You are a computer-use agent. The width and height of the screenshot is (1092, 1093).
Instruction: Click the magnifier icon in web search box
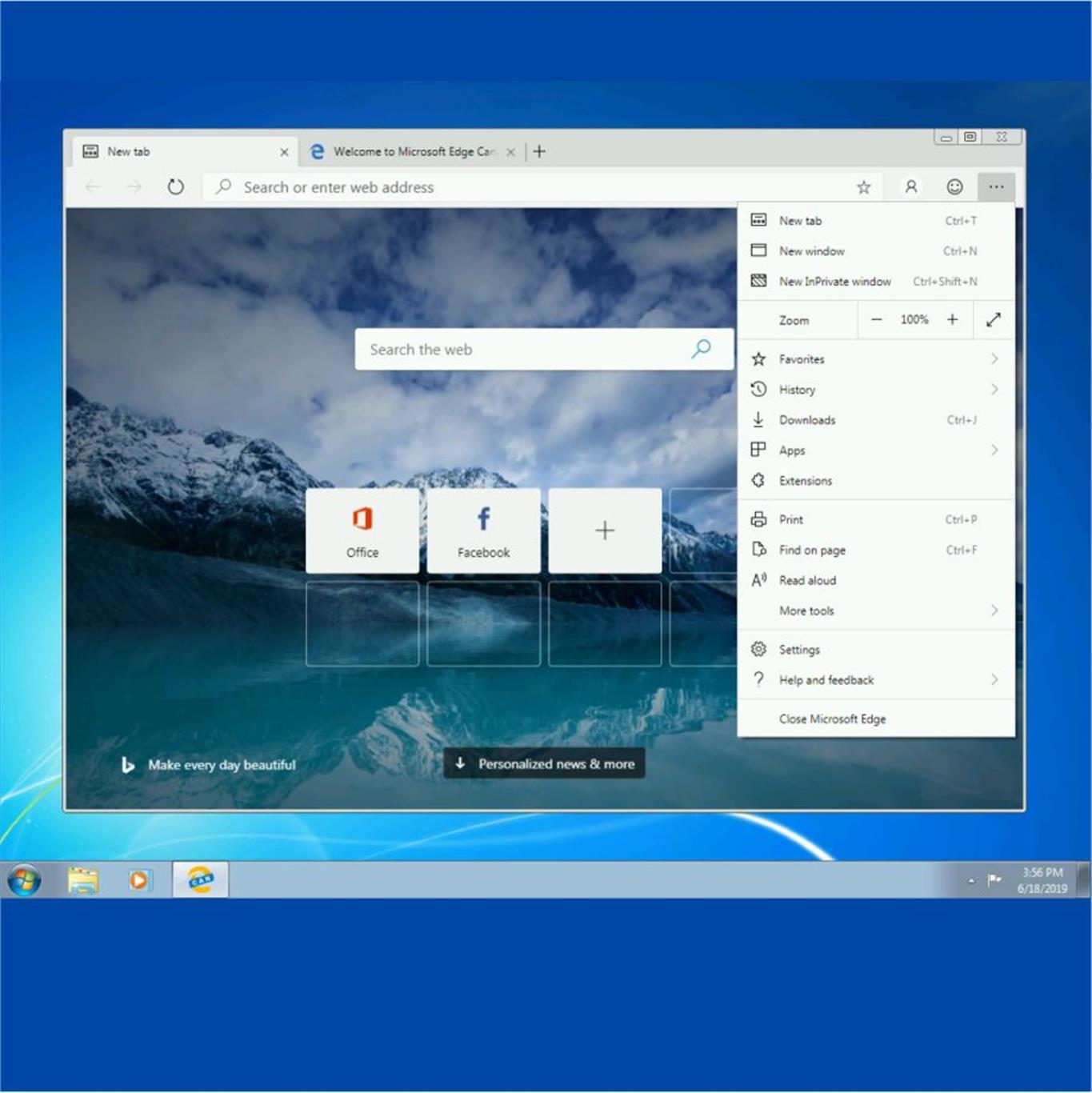701,349
